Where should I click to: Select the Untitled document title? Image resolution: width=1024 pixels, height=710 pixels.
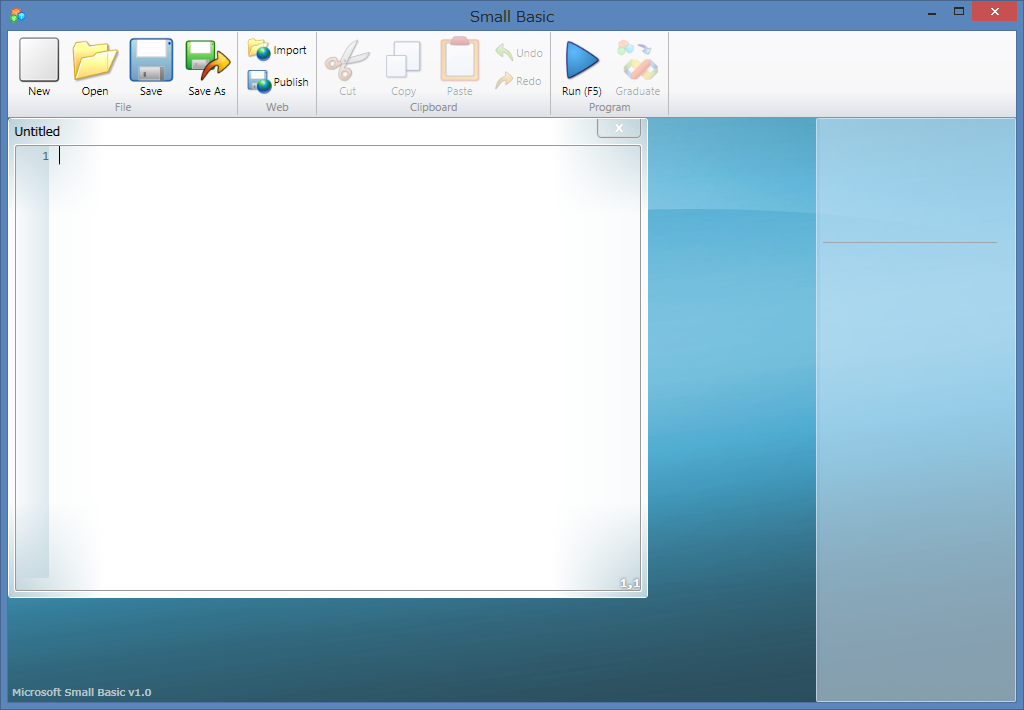pyautogui.click(x=37, y=131)
